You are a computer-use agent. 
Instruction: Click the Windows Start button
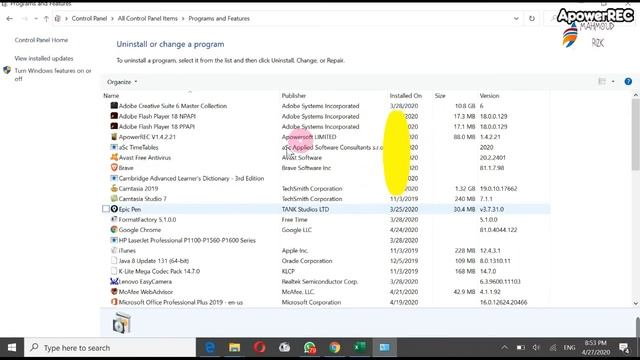click(x=12, y=347)
